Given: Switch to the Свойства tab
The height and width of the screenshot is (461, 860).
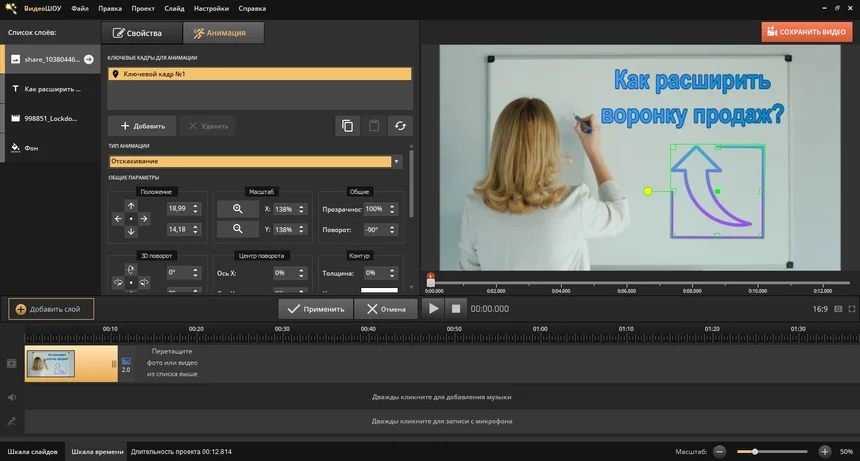Looking at the screenshot, I should (x=142, y=33).
